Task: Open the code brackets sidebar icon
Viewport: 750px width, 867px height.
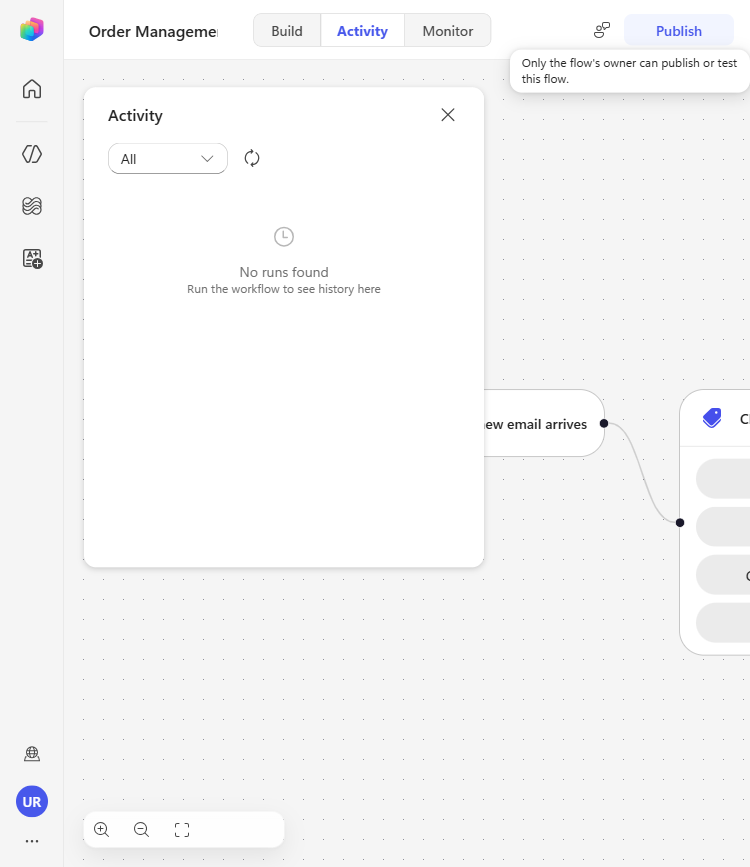Action: [x=32, y=154]
